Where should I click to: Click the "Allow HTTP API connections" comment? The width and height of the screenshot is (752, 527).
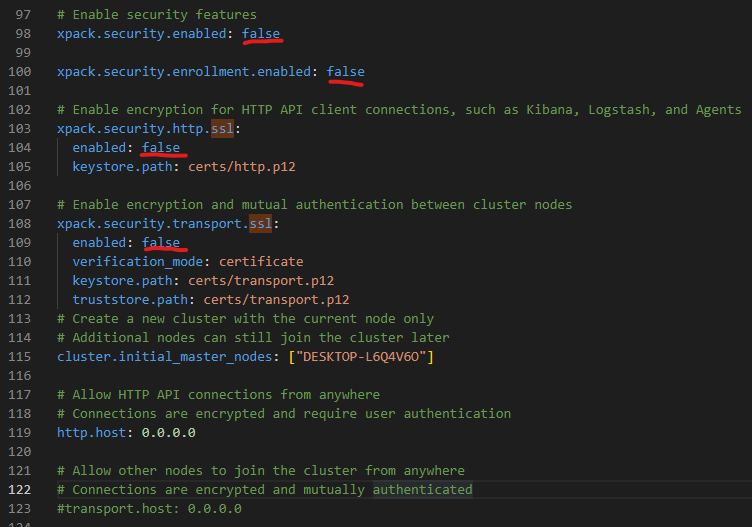tap(218, 394)
